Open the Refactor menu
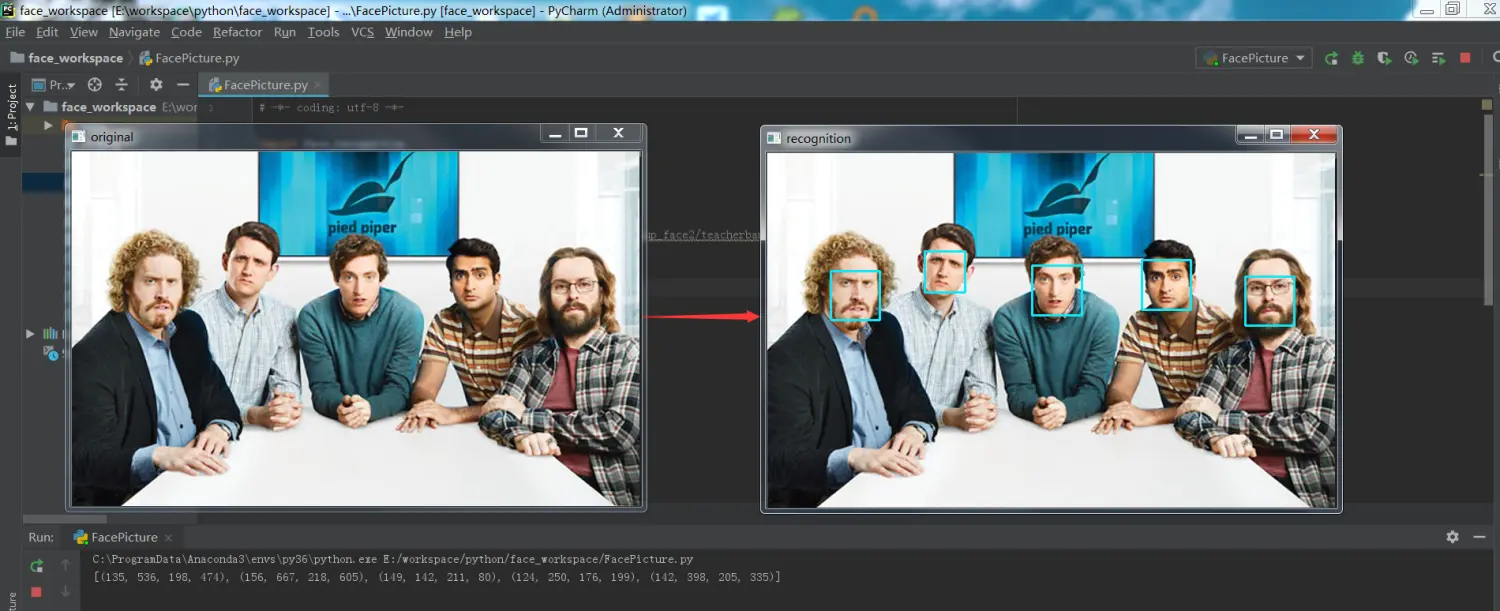1500x611 pixels. click(x=237, y=32)
